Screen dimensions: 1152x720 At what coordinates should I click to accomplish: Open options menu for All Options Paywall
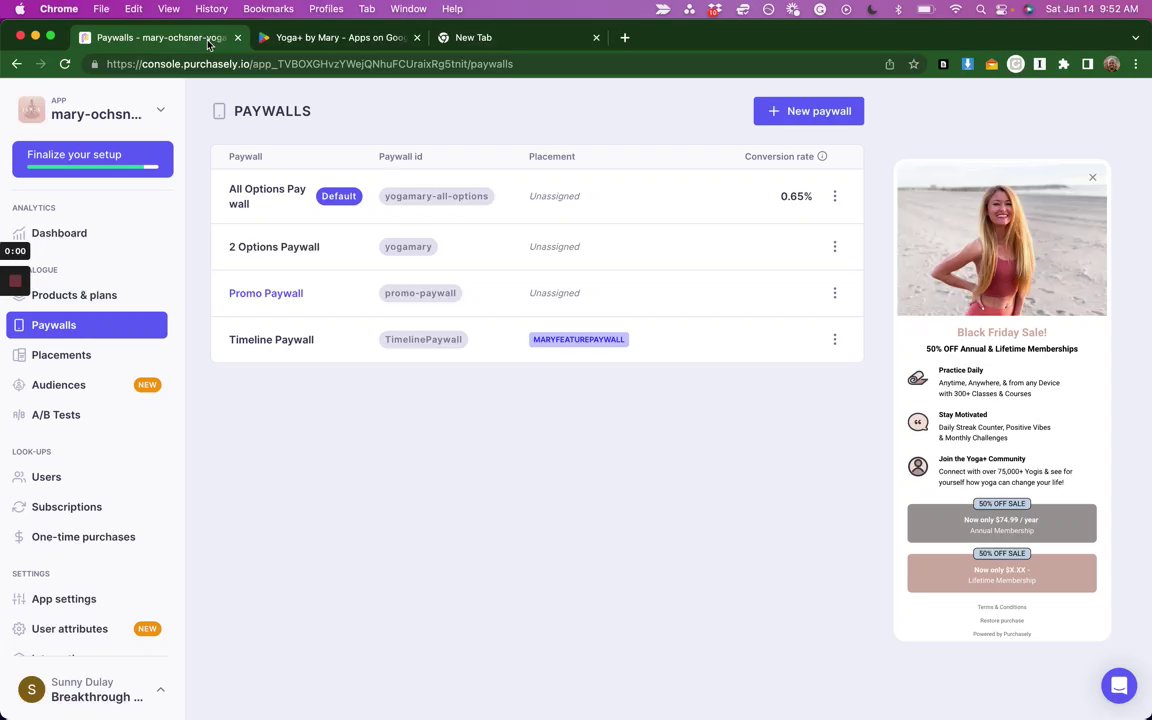click(x=835, y=196)
